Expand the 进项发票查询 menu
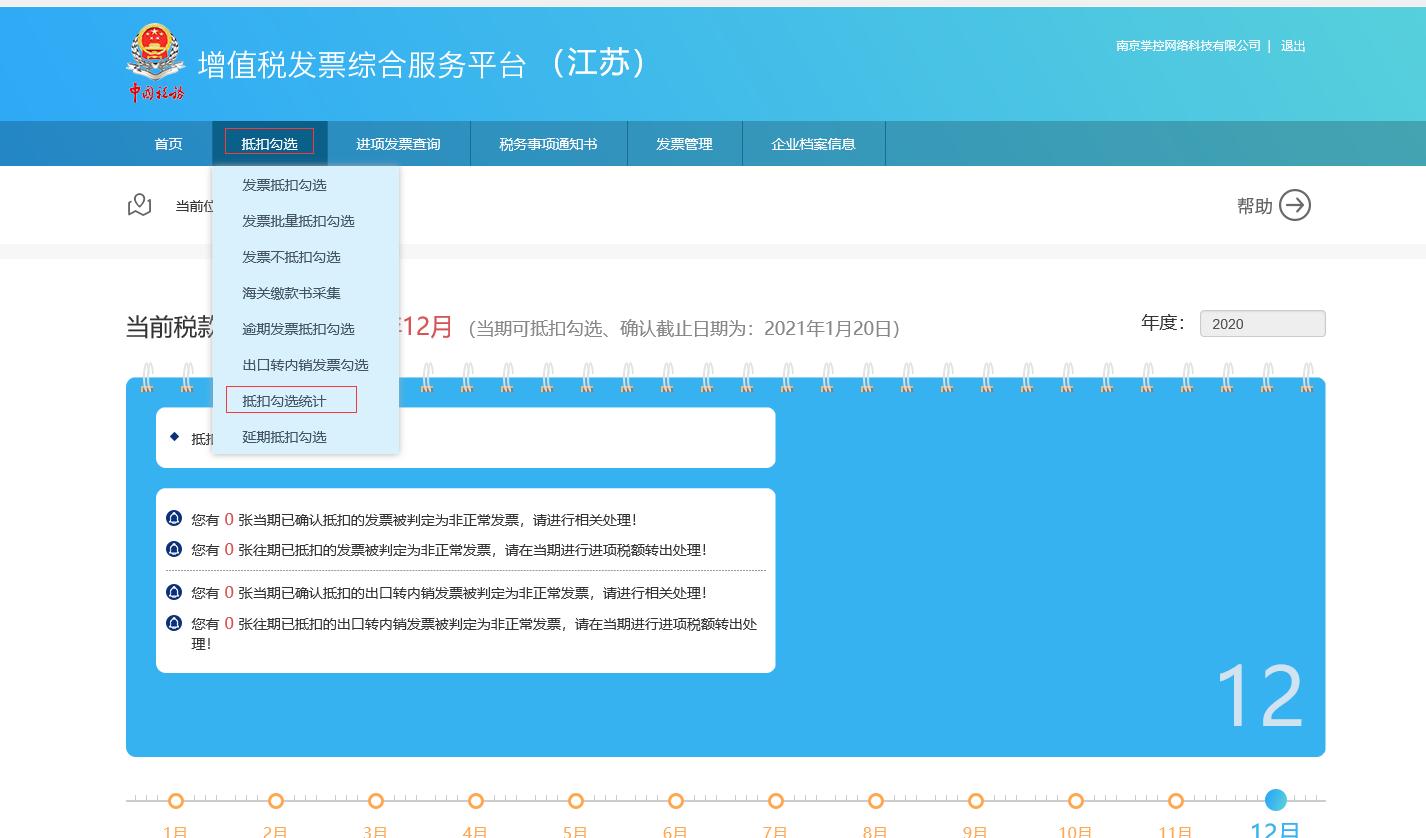 click(x=398, y=144)
